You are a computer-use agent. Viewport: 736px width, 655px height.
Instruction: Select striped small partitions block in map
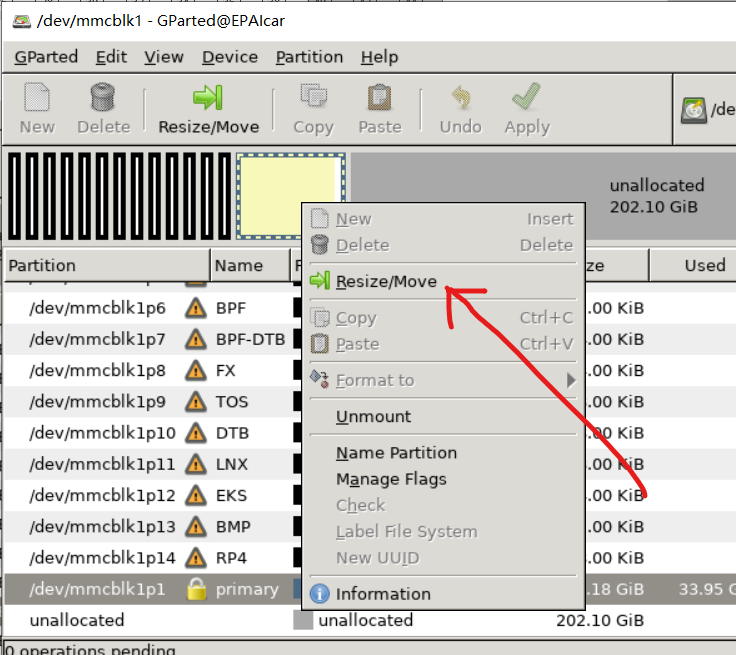pos(119,196)
